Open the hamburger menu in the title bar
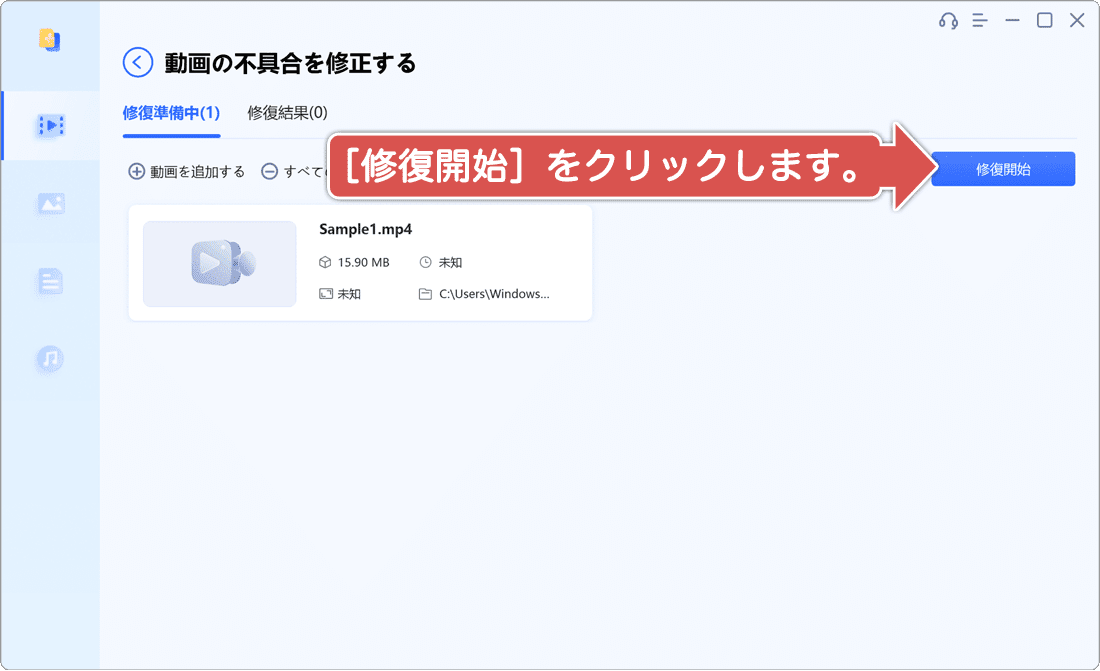The image size is (1100, 671). pos(979,20)
